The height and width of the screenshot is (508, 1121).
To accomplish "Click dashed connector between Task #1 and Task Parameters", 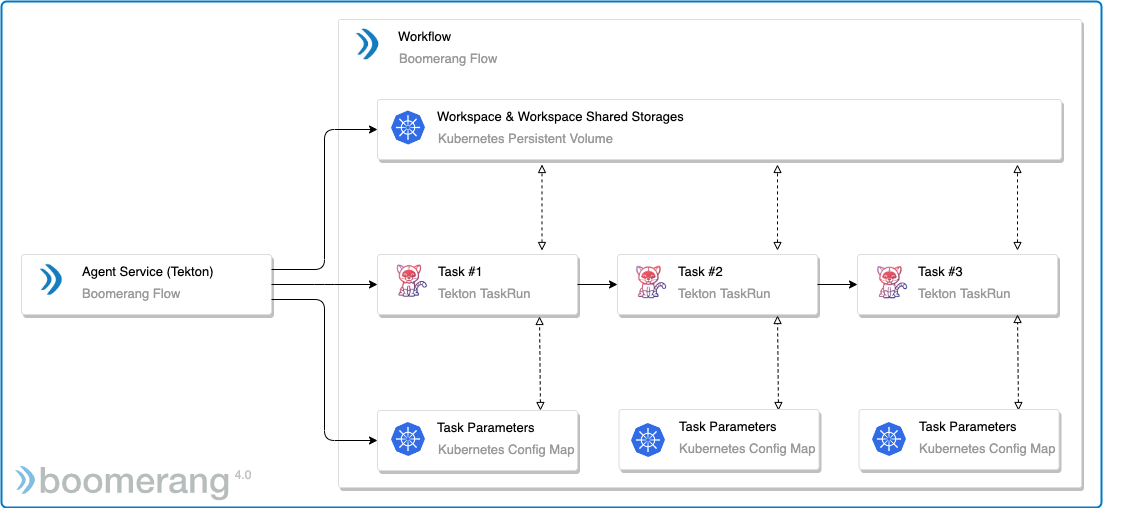I will (x=540, y=364).
